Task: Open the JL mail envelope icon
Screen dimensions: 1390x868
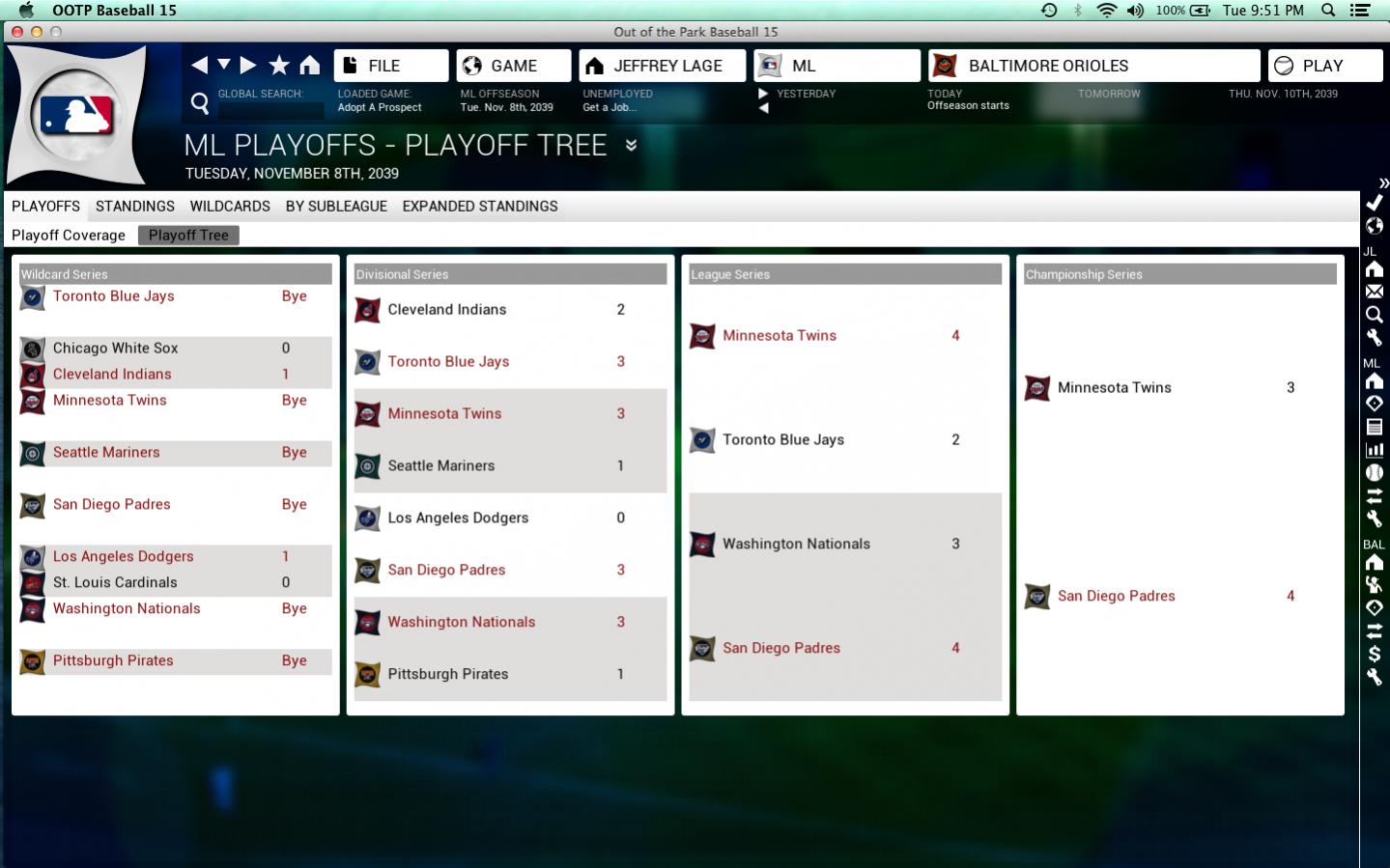Action: point(1375,292)
